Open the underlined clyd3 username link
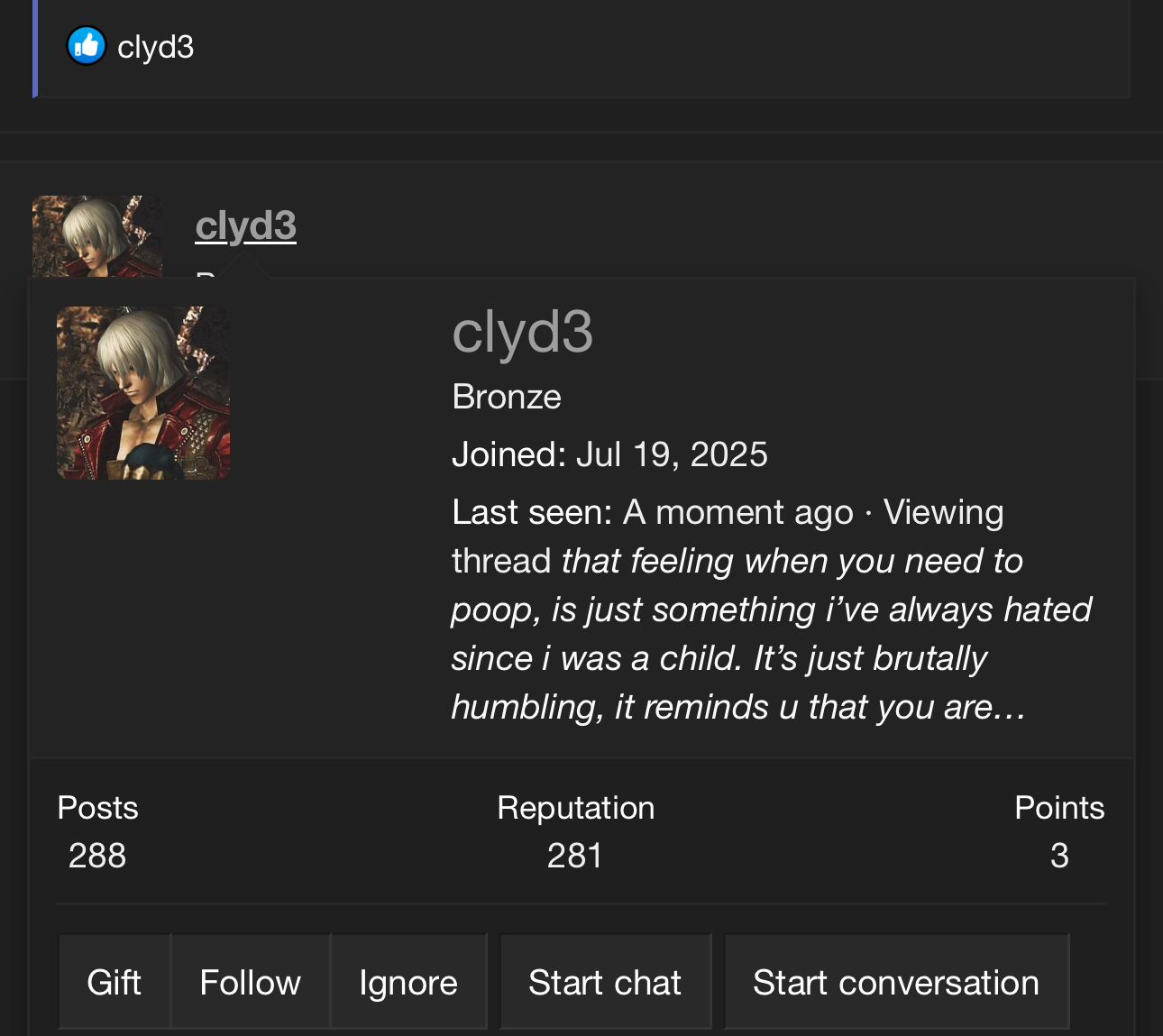Image resolution: width=1163 pixels, height=1036 pixels. [x=245, y=225]
